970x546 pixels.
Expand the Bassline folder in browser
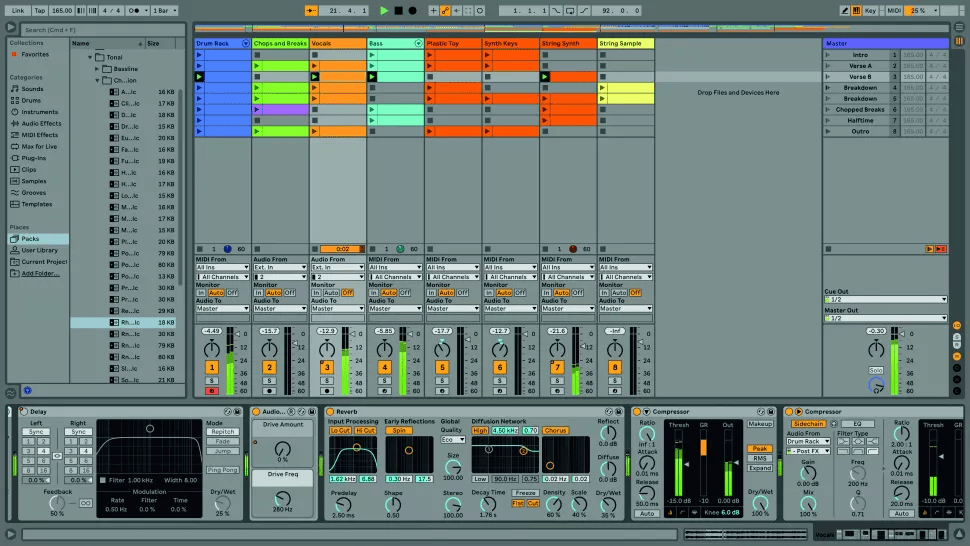(98, 68)
